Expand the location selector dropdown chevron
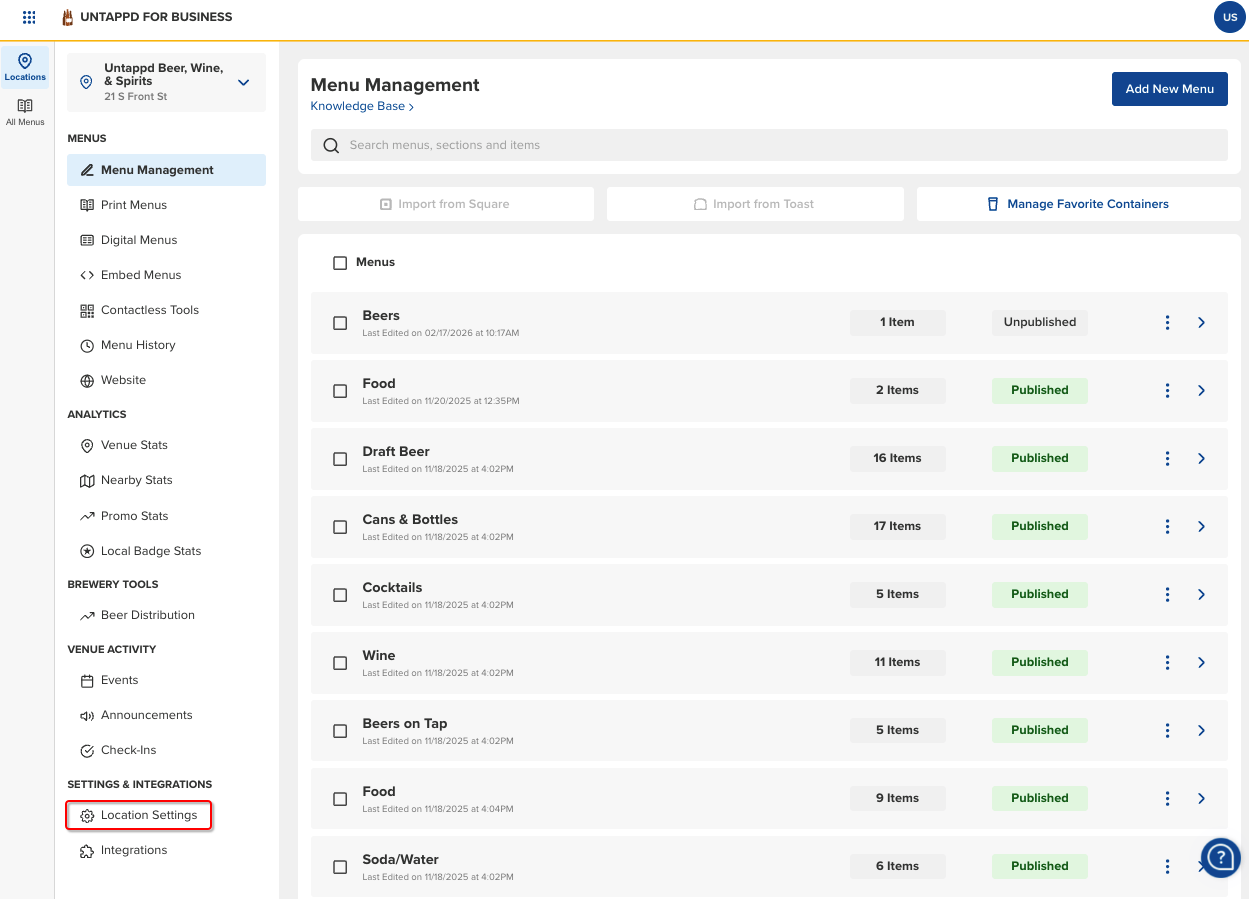Image resolution: width=1249 pixels, height=899 pixels. tap(243, 82)
